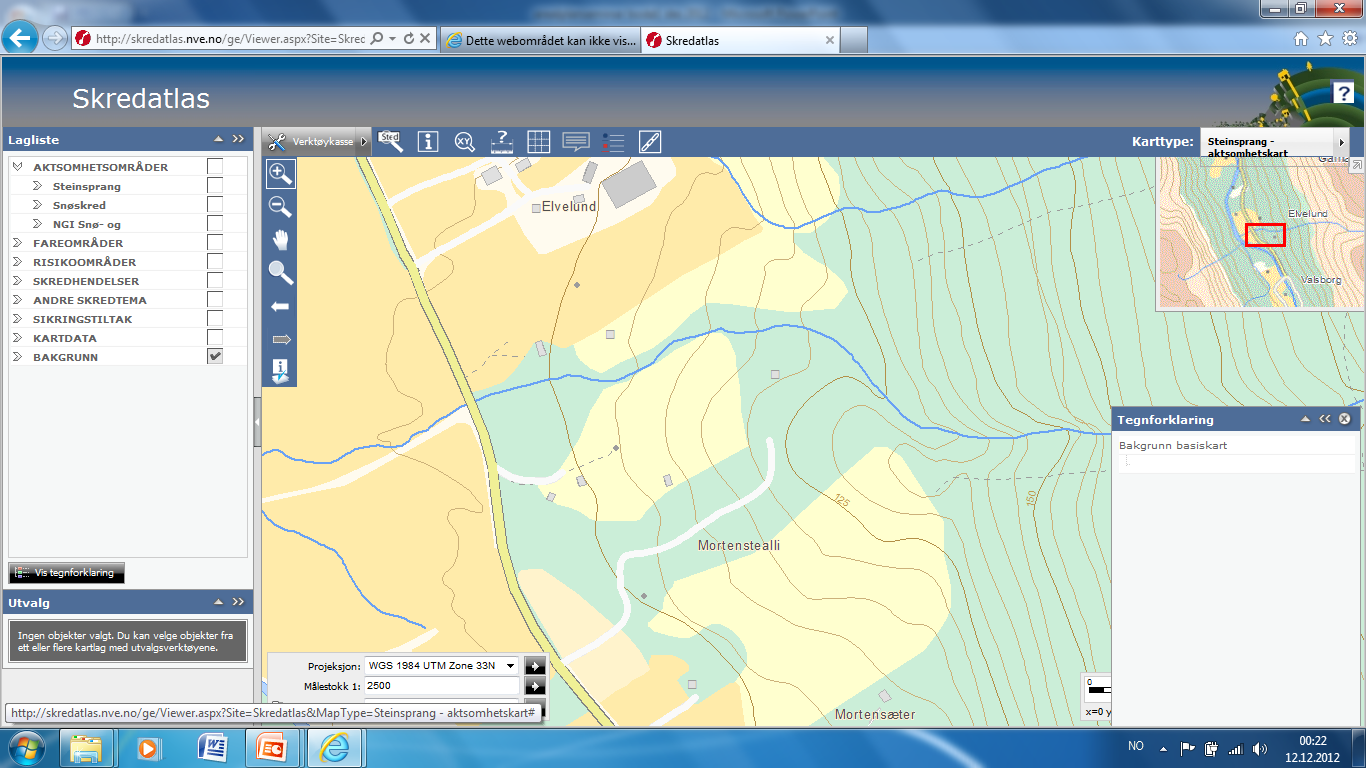The image size is (1366, 768).
Task: Open browser favorites star icon
Action: click(1325, 39)
